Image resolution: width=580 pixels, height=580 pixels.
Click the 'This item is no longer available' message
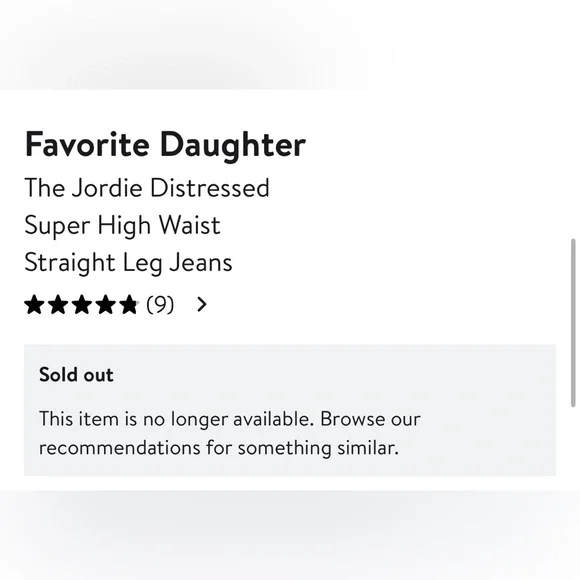(x=176, y=419)
